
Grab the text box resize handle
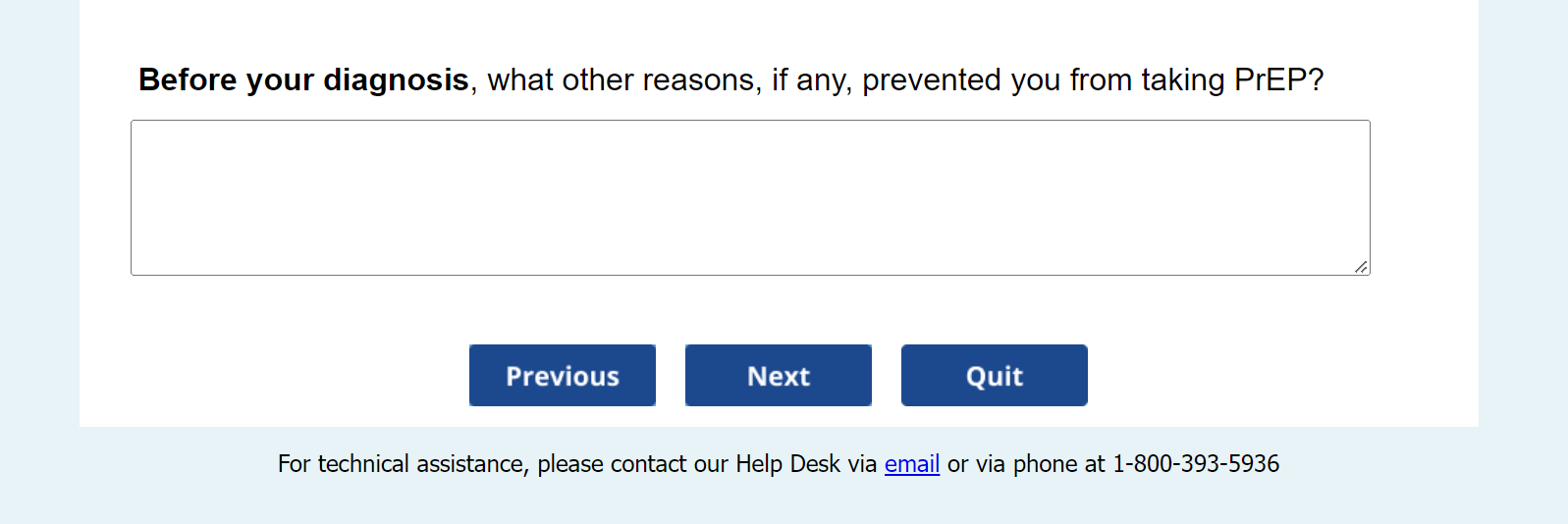[1361, 267]
